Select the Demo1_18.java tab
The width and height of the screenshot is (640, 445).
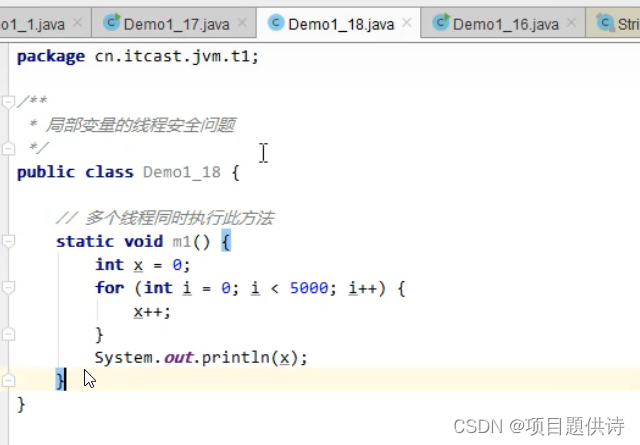(x=338, y=24)
